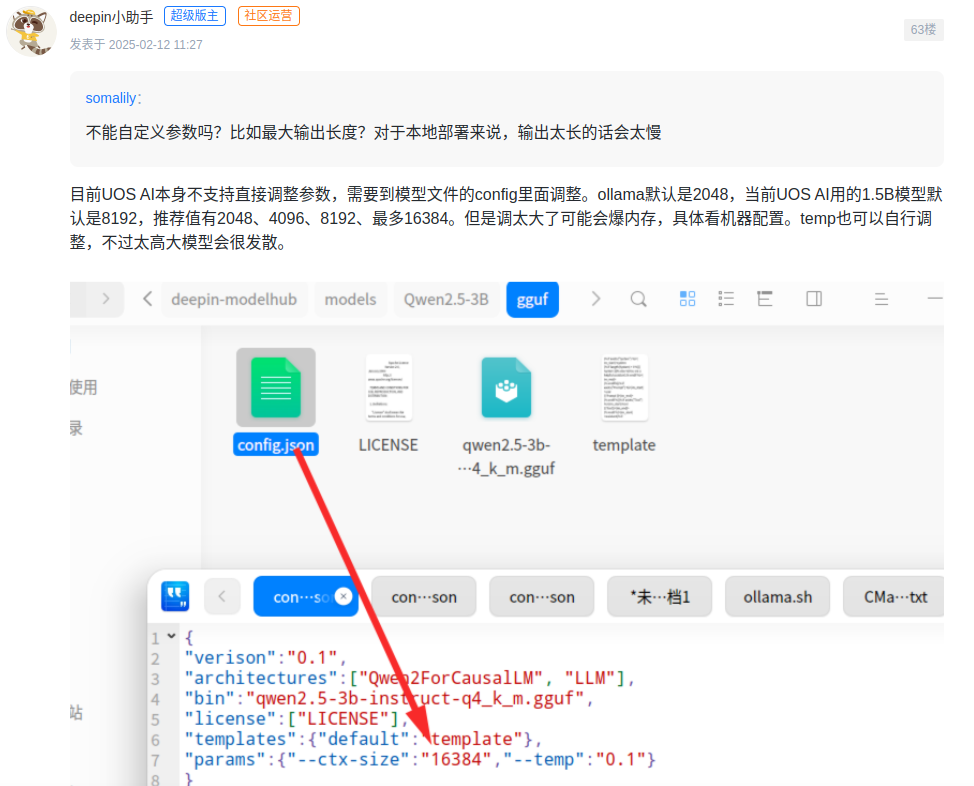This screenshot has width=974, height=786.
Task: Open the deepin小助手 raccoon avatar
Action: (31, 30)
